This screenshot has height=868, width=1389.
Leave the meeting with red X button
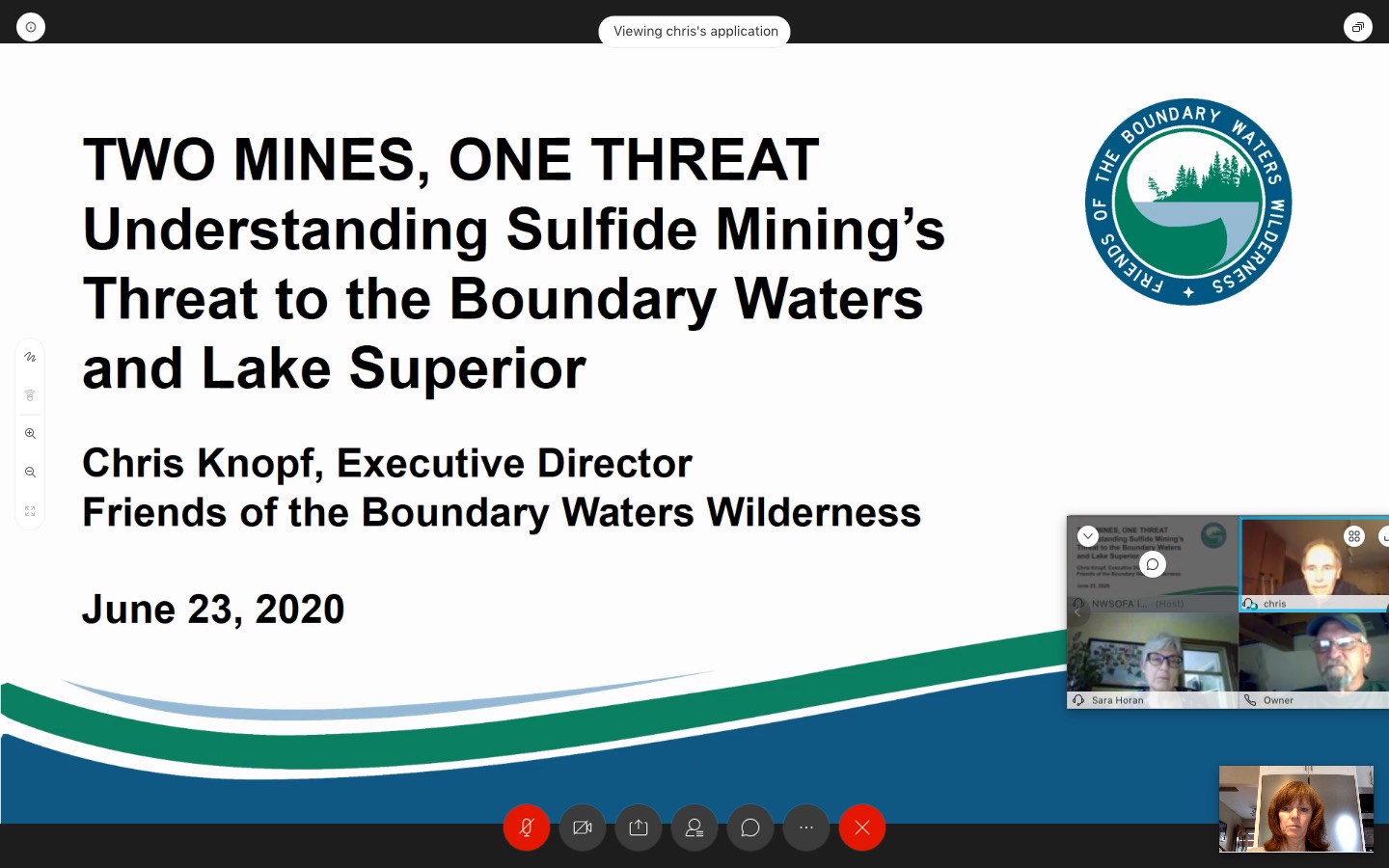862,827
